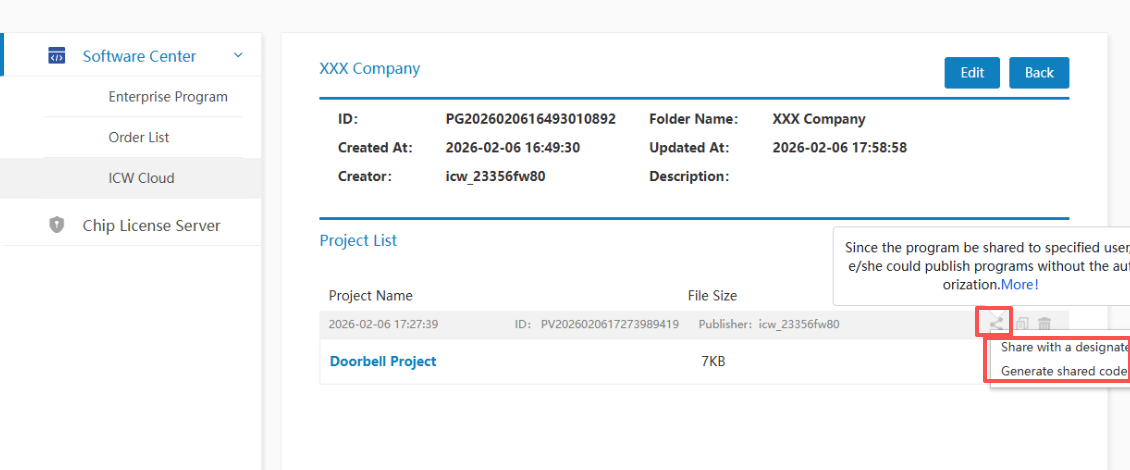
Task: Click the Project Name column header
Action: point(370,295)
